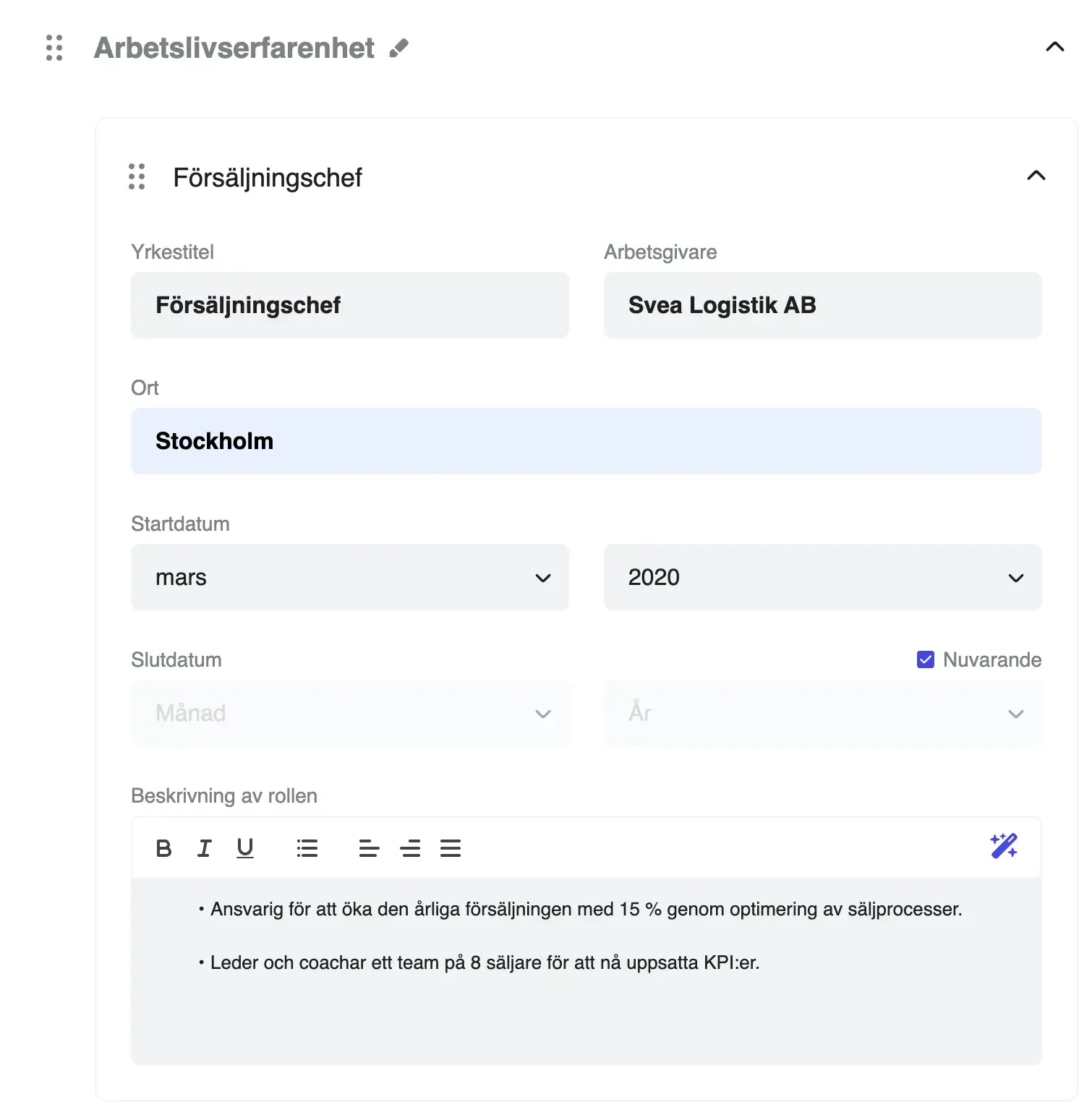Set right text alignment in the editor
1092x1115 pixels.
pyautogui.click(x=411, y=847)
